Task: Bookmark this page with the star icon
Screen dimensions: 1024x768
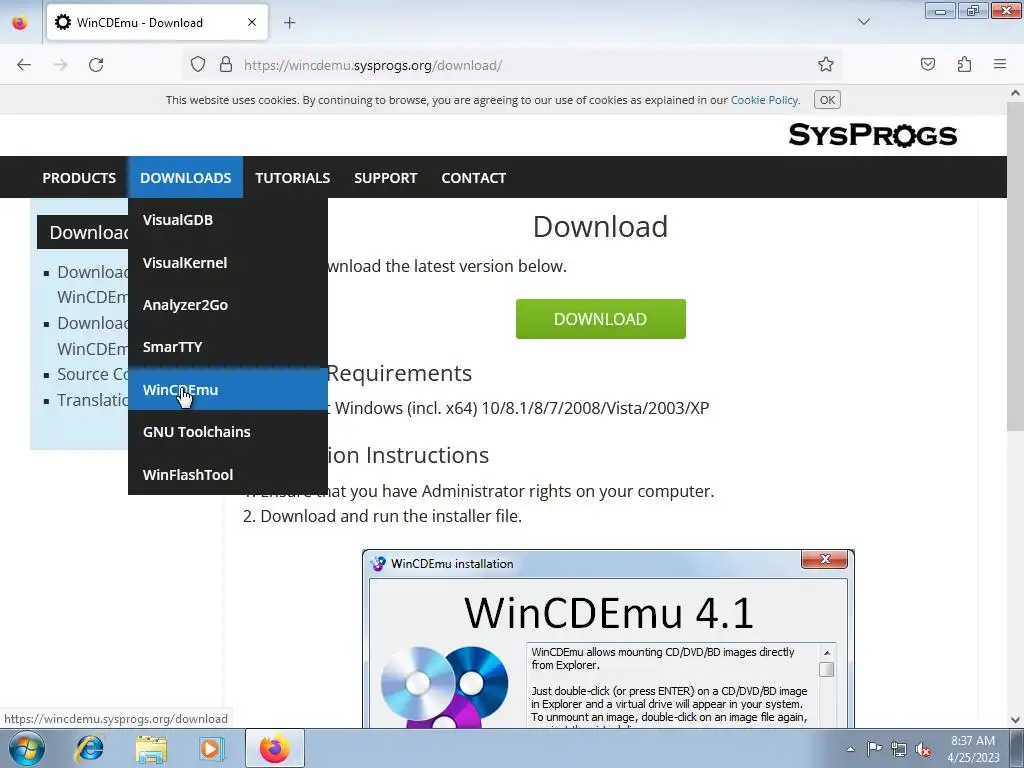Action: point(825,64)
